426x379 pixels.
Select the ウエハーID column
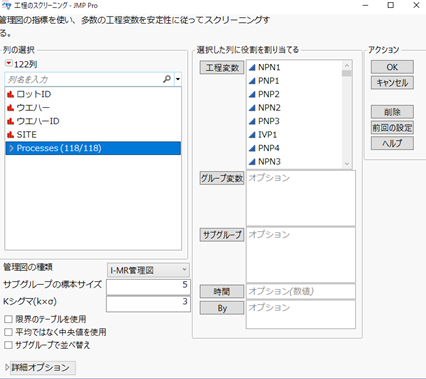[x=93, y=121]
